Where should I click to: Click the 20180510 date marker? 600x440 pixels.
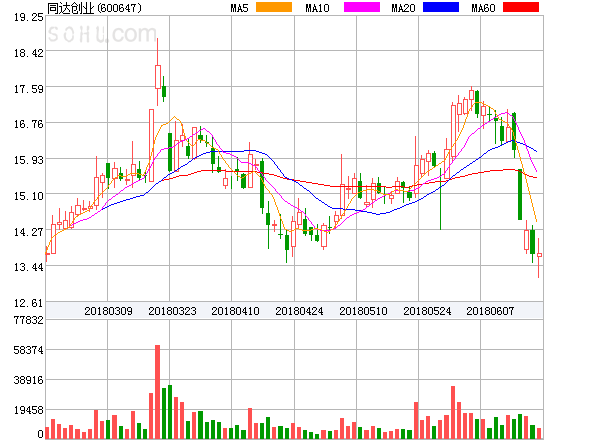point(363,311)
